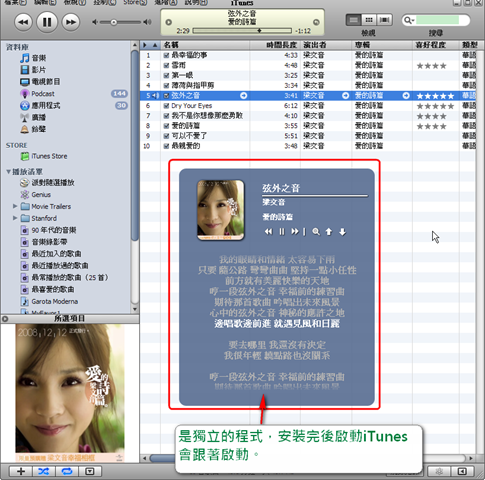Viewport: 485px width, 480px height.
Task: Click large album artwork in sidebar bottom
Action: click(x=70, y=393)
